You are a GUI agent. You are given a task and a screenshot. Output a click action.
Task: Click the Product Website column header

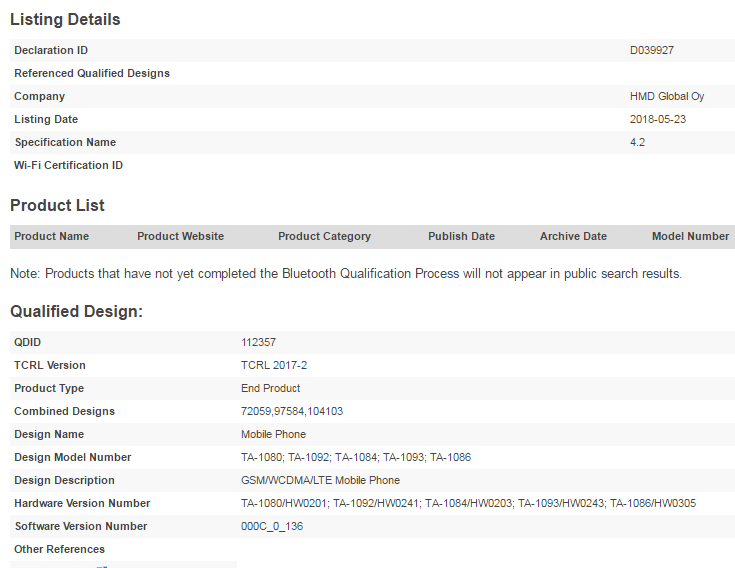[x=180, y=236]
